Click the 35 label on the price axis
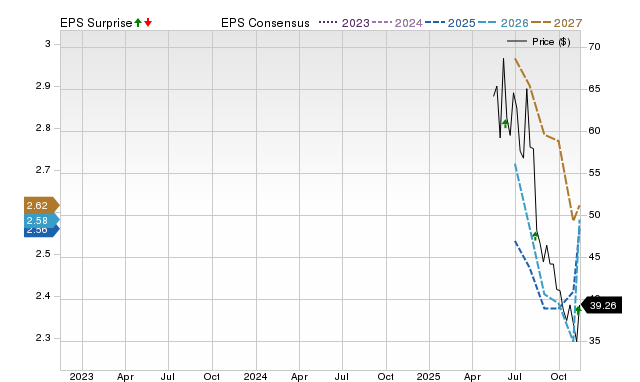The width and height of the screenshot is (640, 382). (x=594, y=340)
